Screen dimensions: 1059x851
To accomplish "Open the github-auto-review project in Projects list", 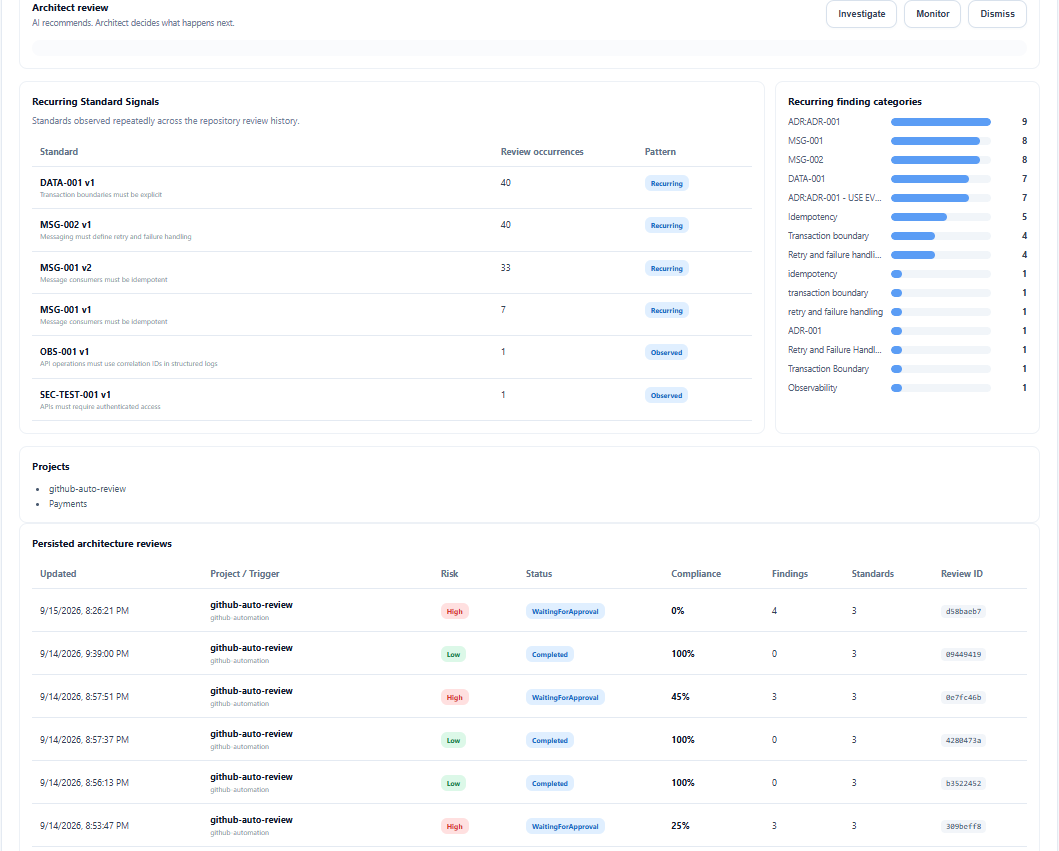I will [x=87, y=489].
